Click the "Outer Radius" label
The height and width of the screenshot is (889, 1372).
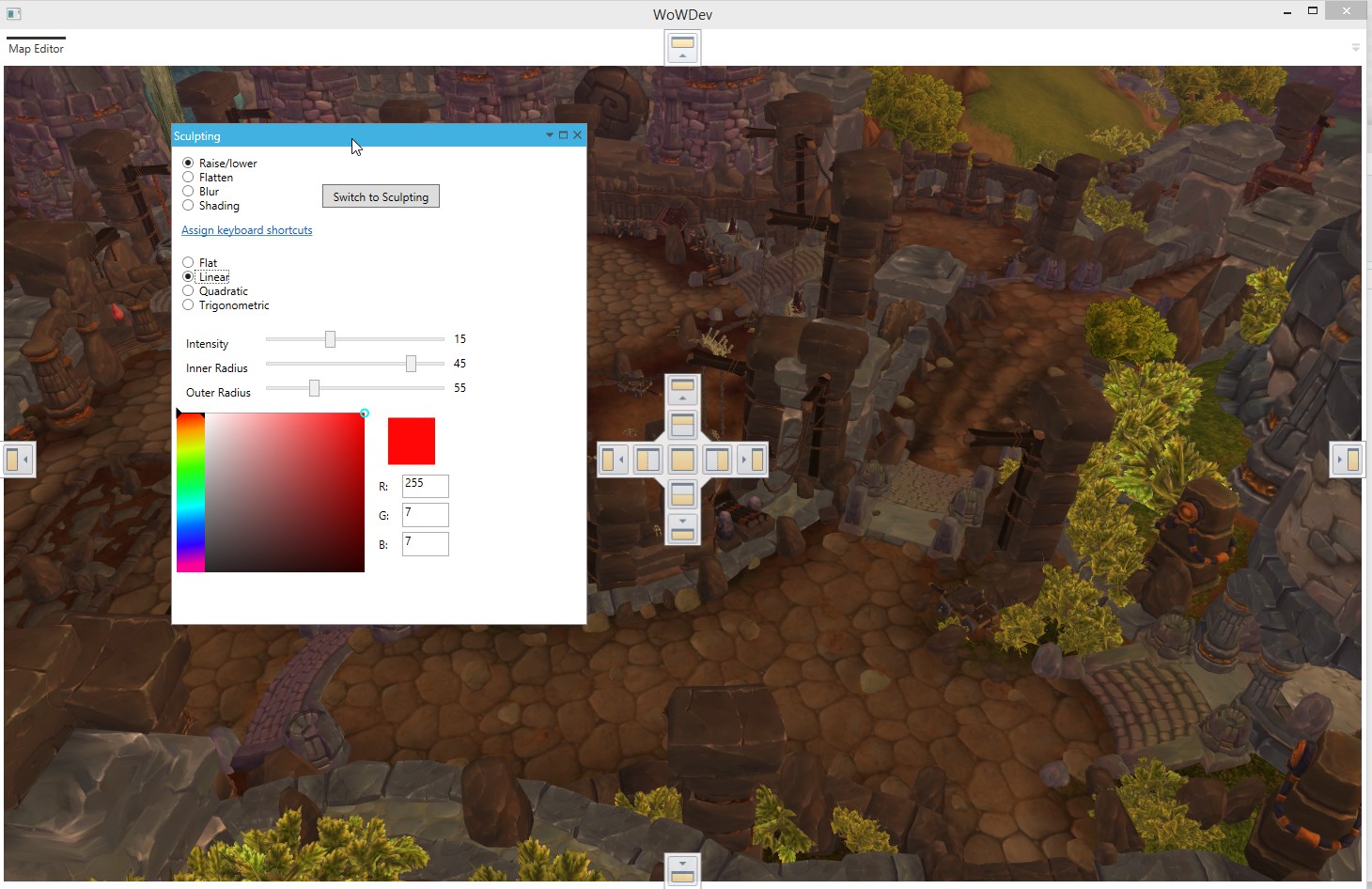[218, 393]
